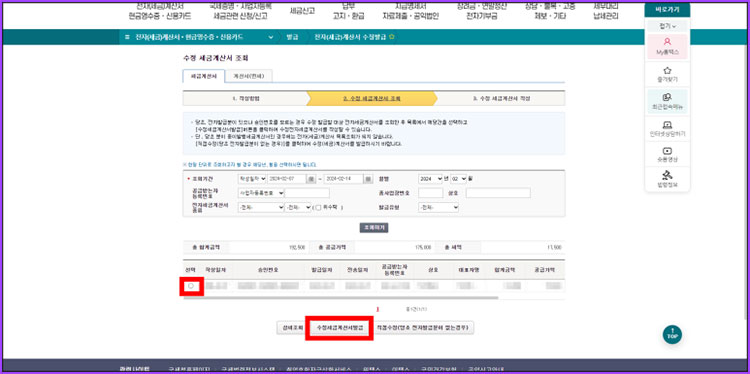This screenshot has width=750, height=374.
Task: Collapse the sidebar with 접기 toggle
Action: point(667,26)
